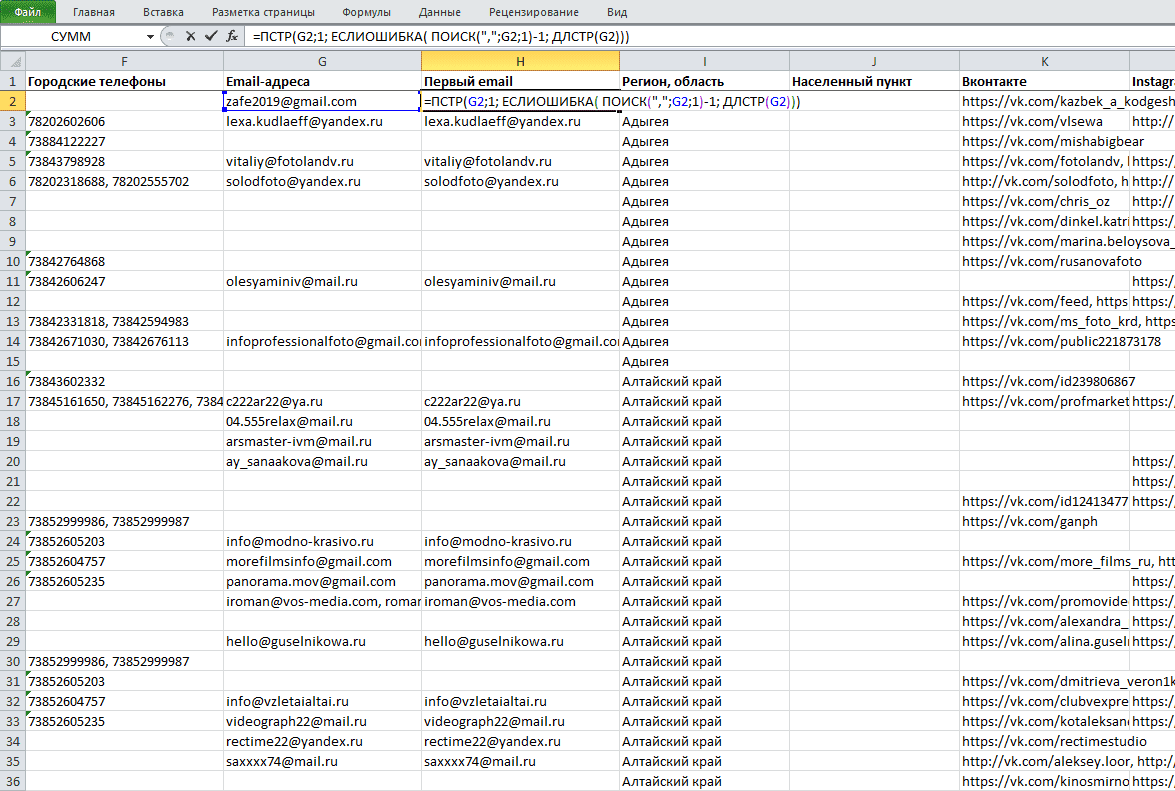Click link https://vk.com/public221873178
The image size is (1175, 791).
coord(1061,342)
